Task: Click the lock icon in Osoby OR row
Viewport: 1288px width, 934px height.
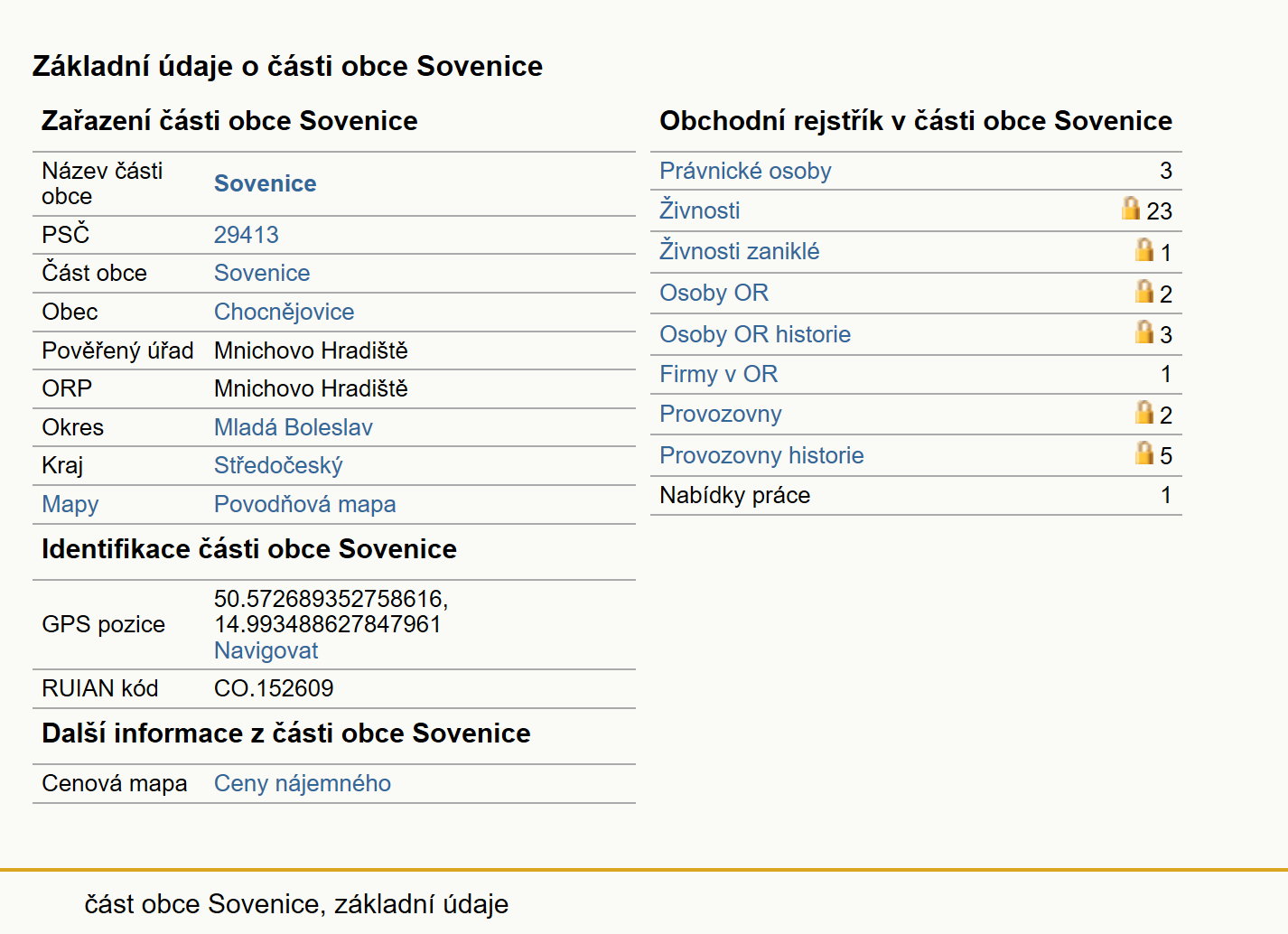Action: pos(1144,291)
